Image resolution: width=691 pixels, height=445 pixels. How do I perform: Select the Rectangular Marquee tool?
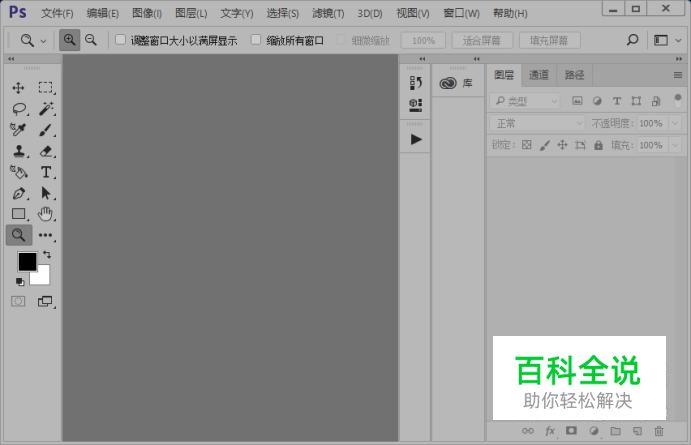[x=45, y=87]
